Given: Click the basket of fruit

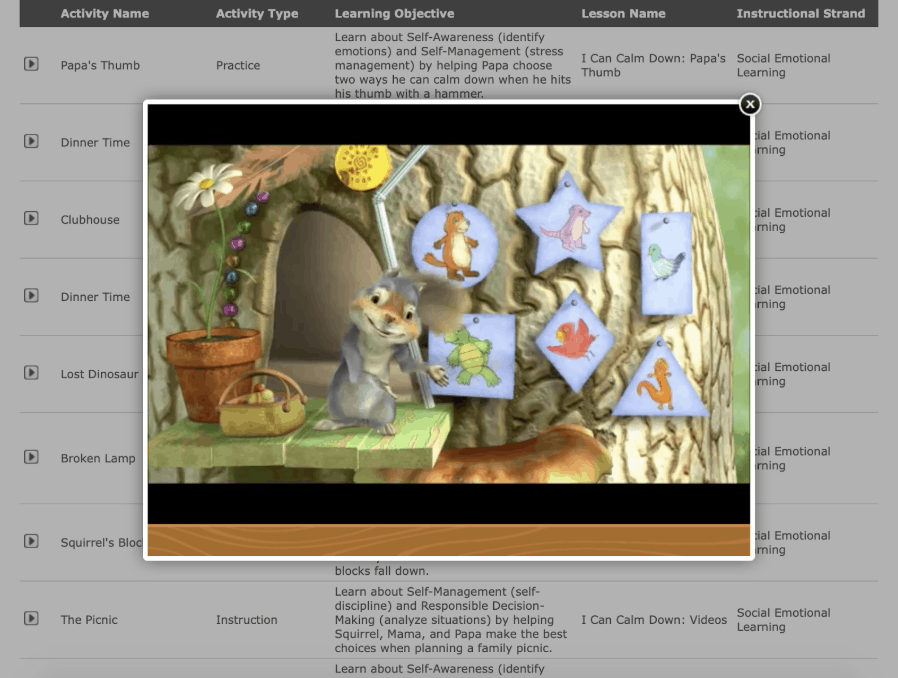Looking at the screenshot, I should coord(262,403).
